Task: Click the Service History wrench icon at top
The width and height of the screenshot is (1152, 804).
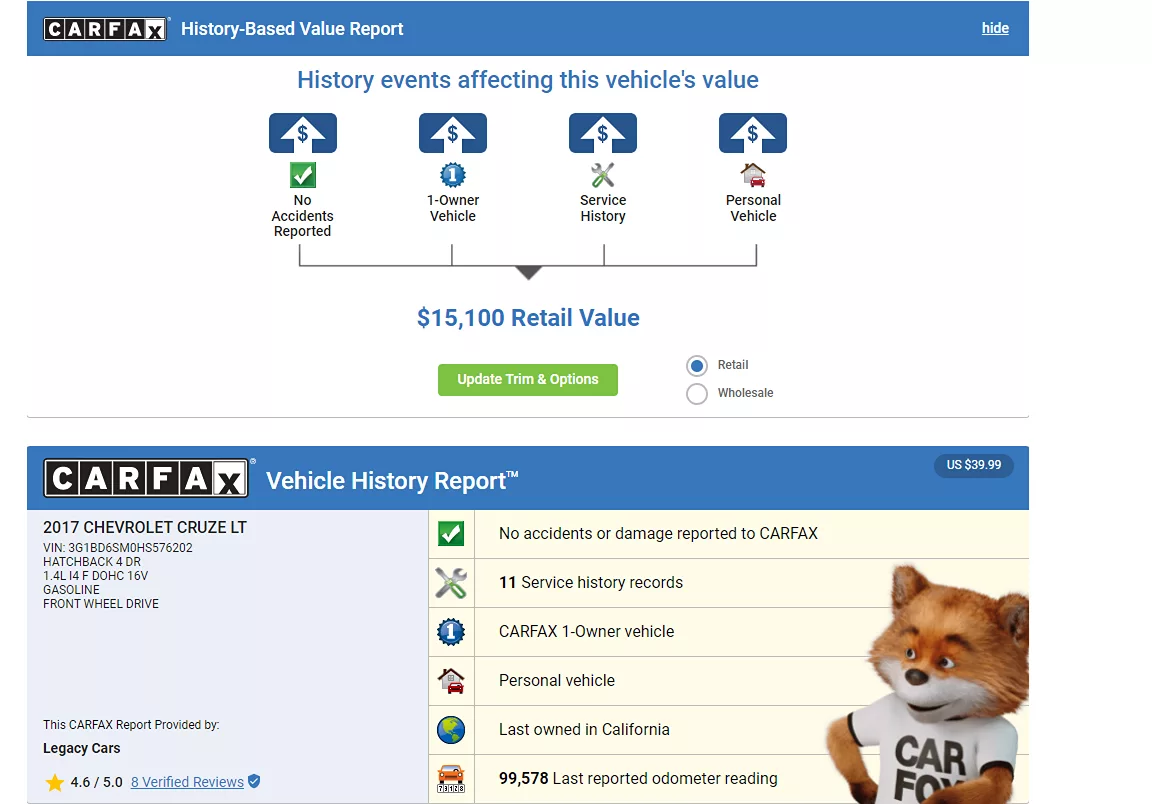Action: click(602, 176)
